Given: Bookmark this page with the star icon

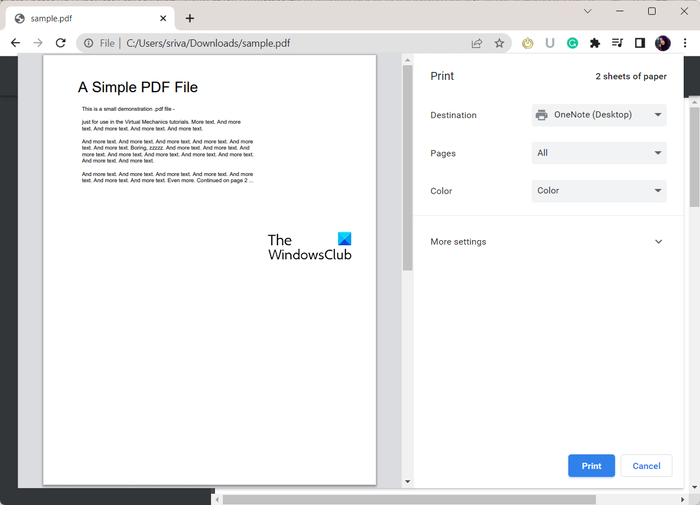Looking at the screenshot, I should coord(499,43).
